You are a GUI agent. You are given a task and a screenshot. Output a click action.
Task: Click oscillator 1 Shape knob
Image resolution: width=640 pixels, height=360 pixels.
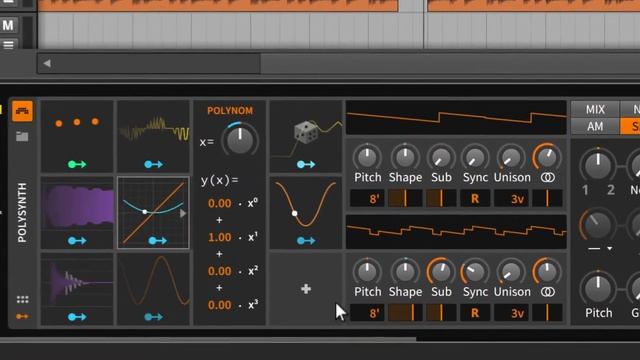click(x=405, y=157)
